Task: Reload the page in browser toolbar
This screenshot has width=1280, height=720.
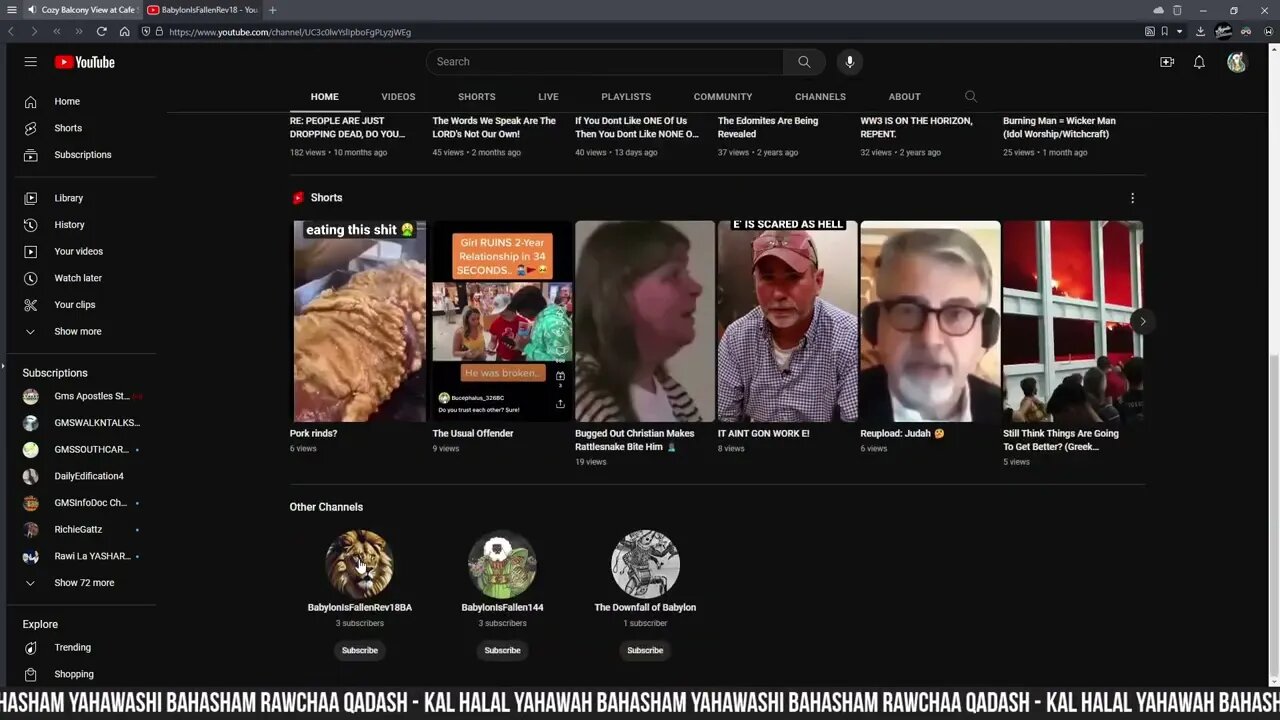Action: click(101, 32)
